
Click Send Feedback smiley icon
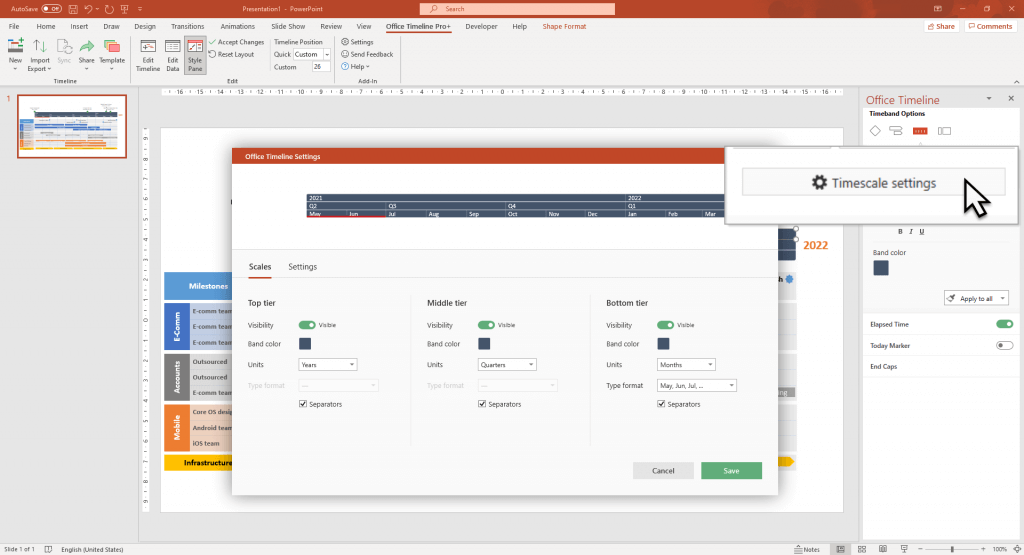[x=345, y=54]
